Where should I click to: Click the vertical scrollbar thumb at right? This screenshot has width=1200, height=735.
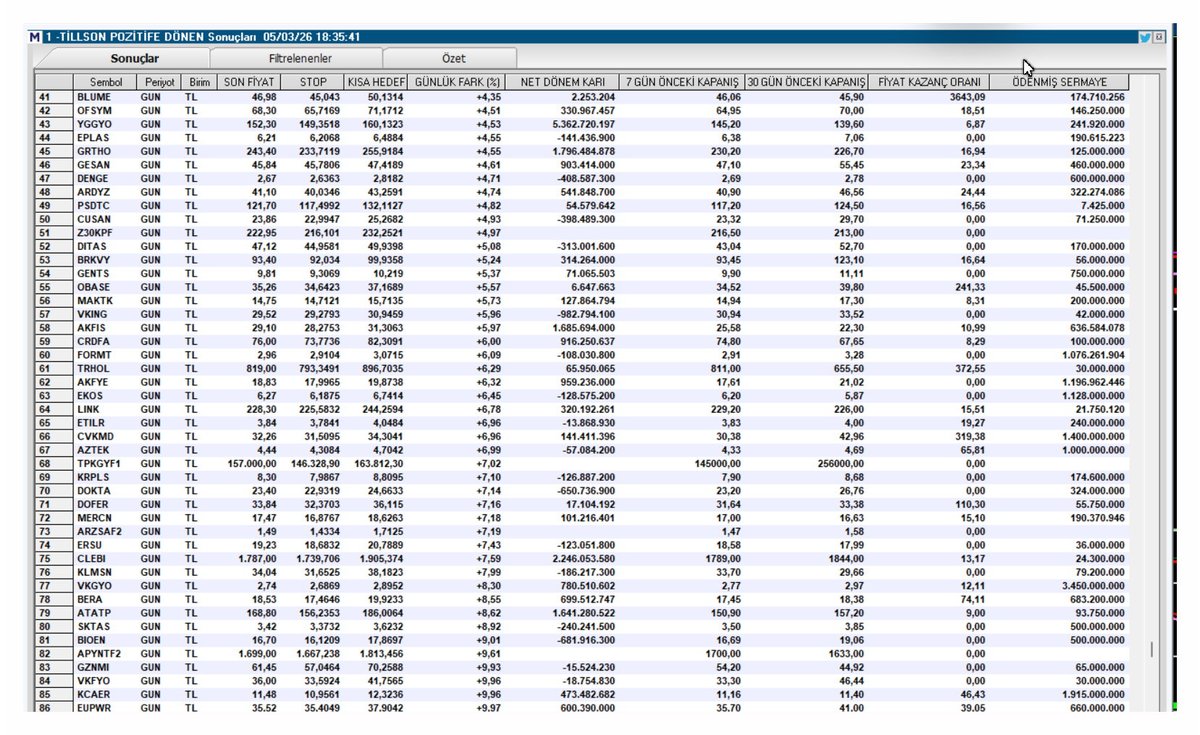(x=1150, y=648)
